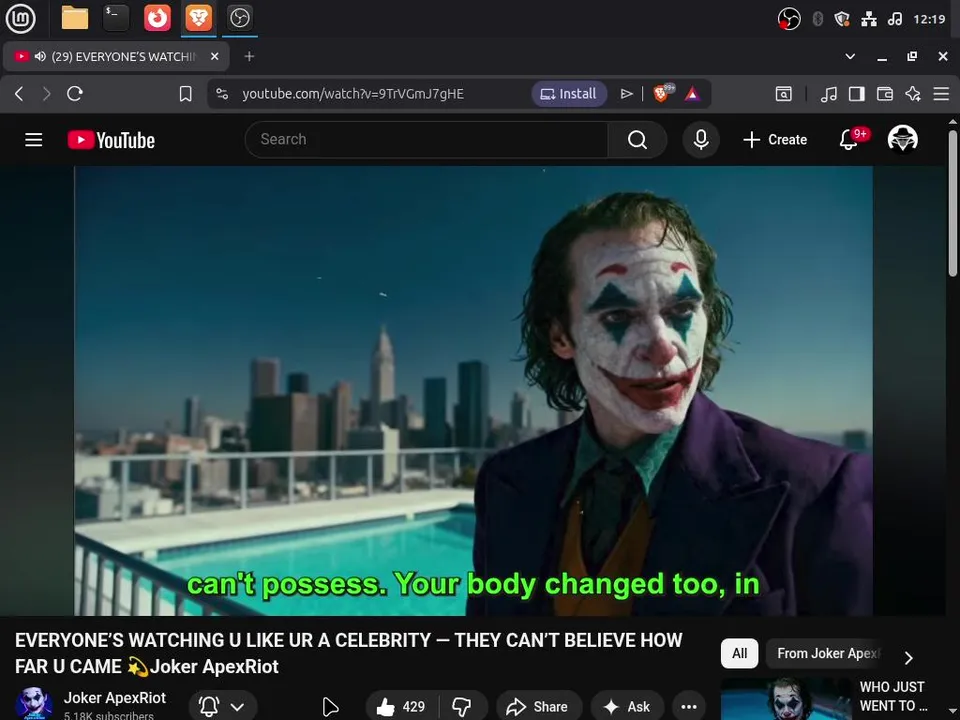The width and height of the screenshot is (960, 720).
Task: Launch the Terminal from the panel
Action: [x=116, y=18]
